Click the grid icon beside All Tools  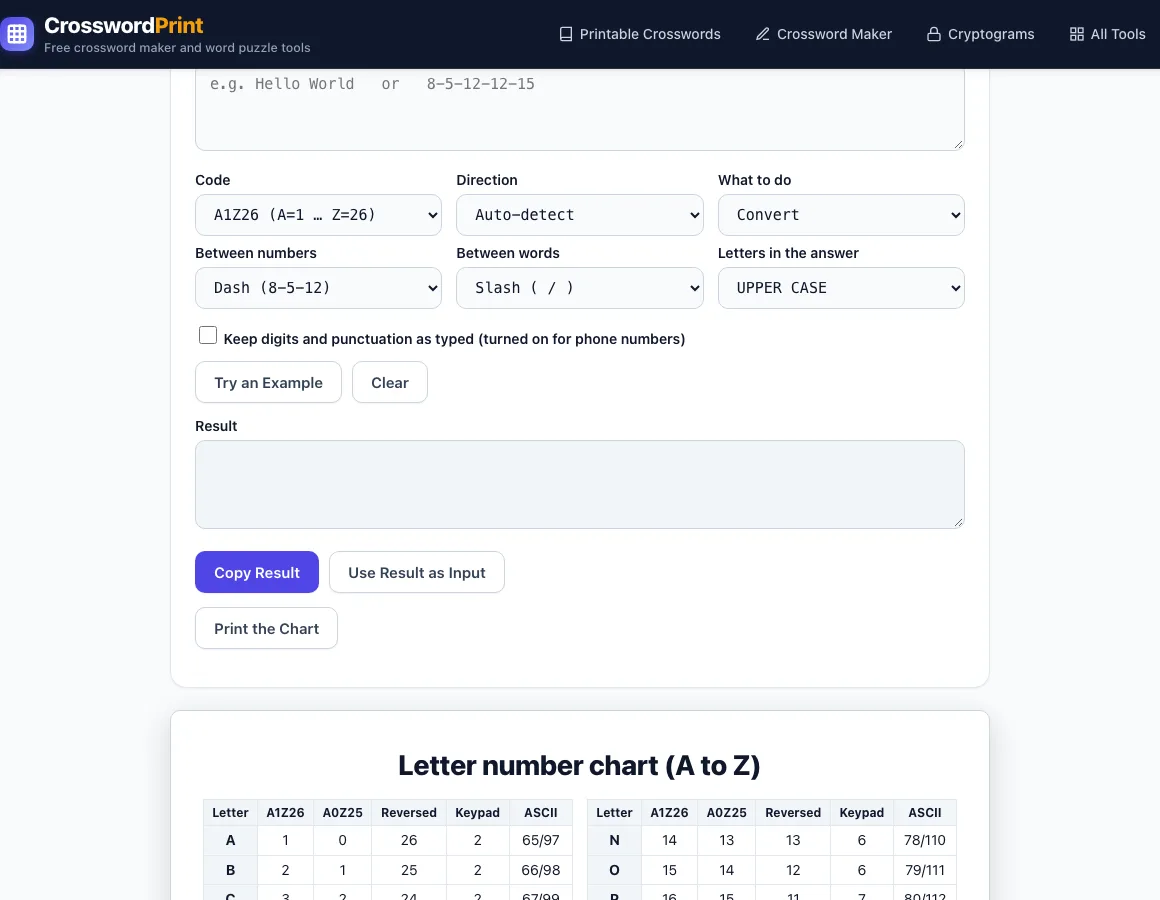1077,34
